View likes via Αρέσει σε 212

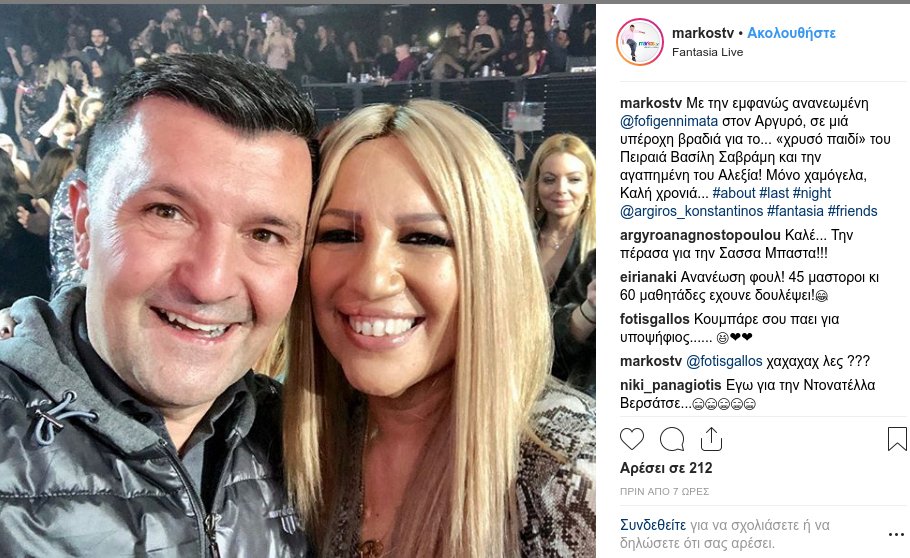666,468
